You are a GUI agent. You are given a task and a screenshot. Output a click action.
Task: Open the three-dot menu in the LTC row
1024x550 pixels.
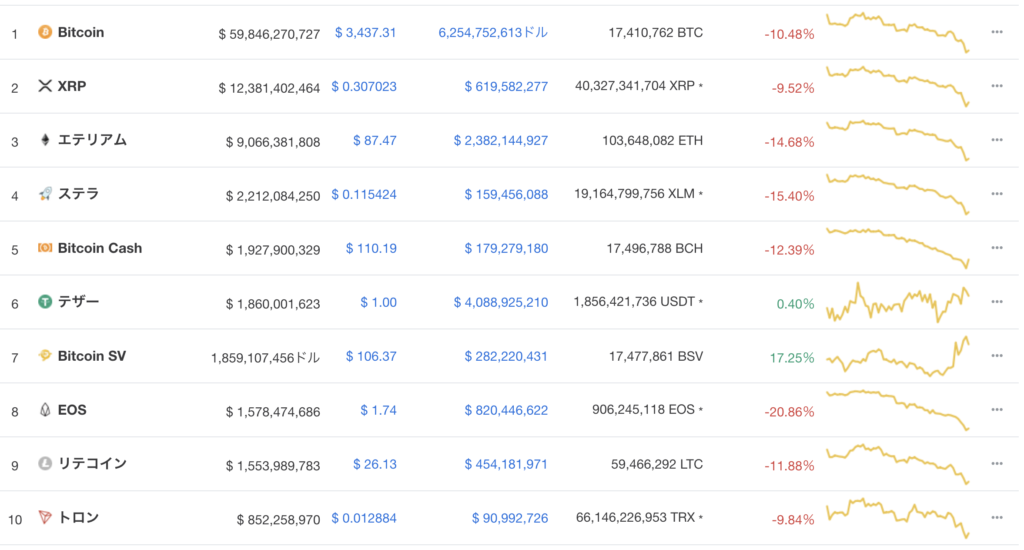pyautogui.click(x=997, y=464)
